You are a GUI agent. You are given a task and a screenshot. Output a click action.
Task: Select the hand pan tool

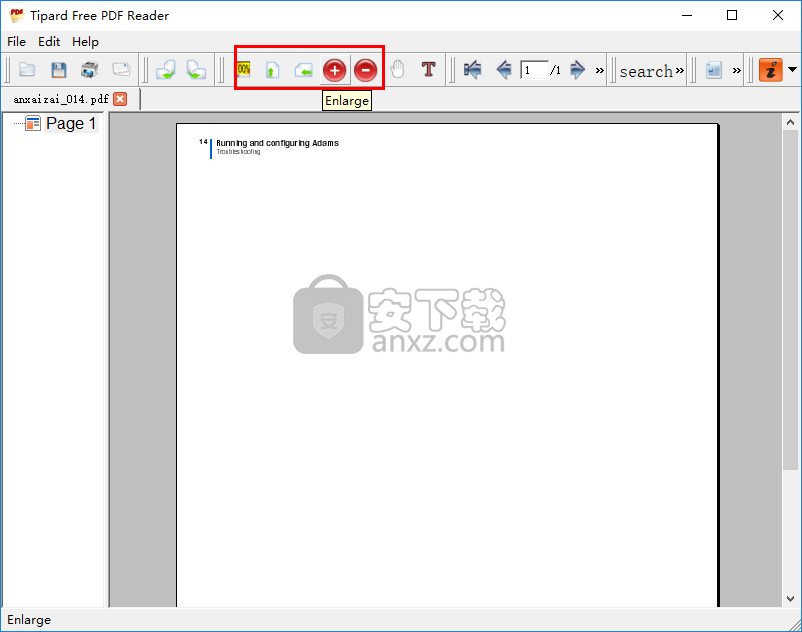coord(397,69)
